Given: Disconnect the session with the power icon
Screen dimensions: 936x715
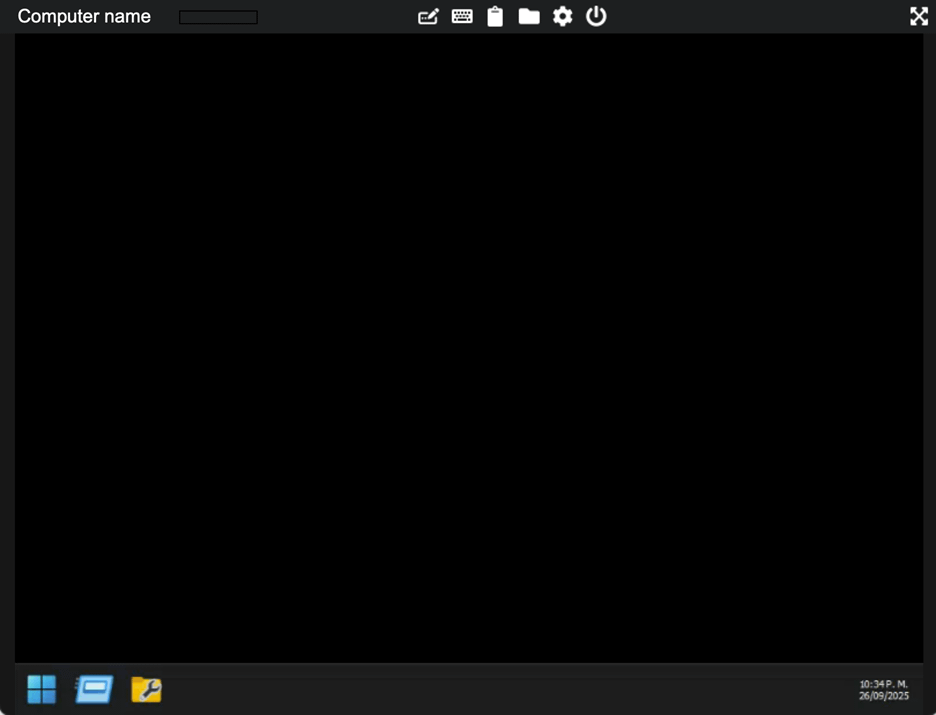Looking at the screenshot, I should pyautogui.click(x=596, y=16).
